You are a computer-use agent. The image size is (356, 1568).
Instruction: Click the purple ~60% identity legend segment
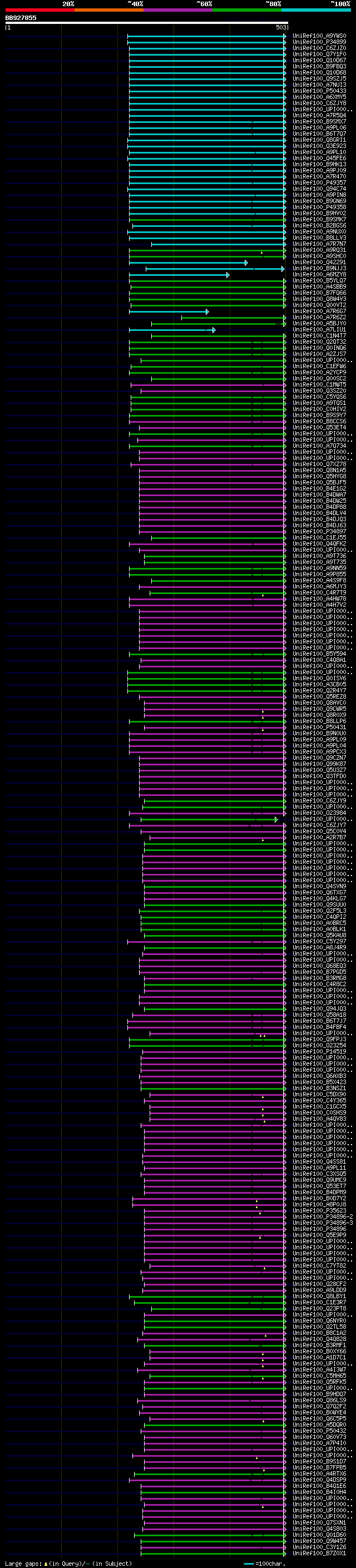click(177, 10)
